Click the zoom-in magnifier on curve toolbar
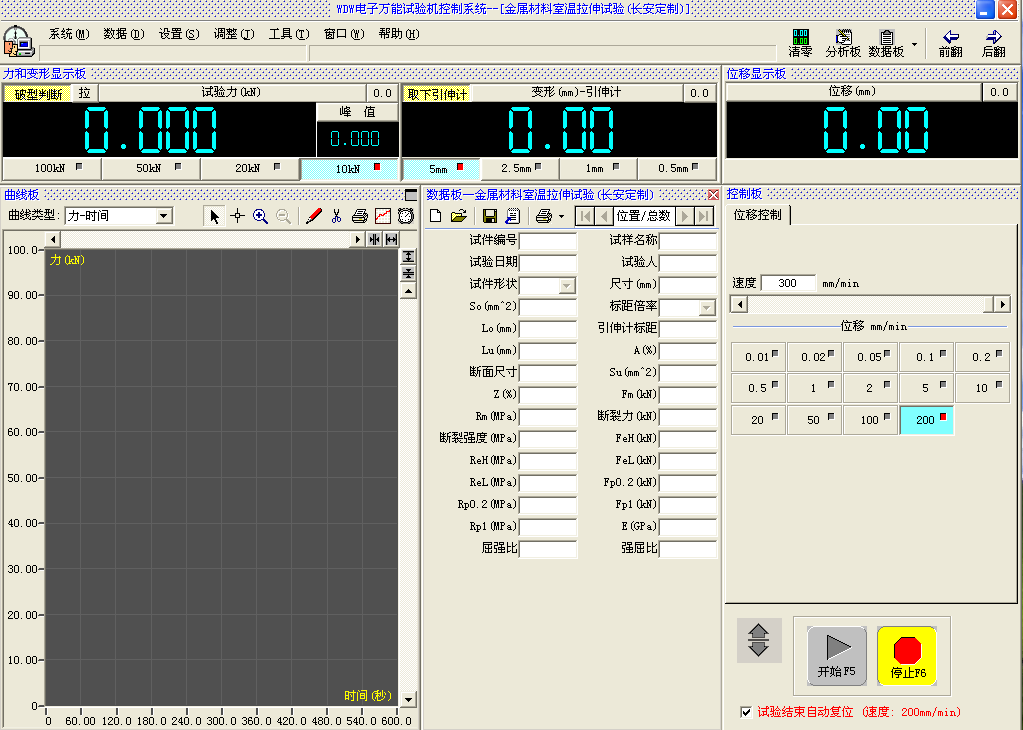The image size is (1023, 730). tap(260, 216)
